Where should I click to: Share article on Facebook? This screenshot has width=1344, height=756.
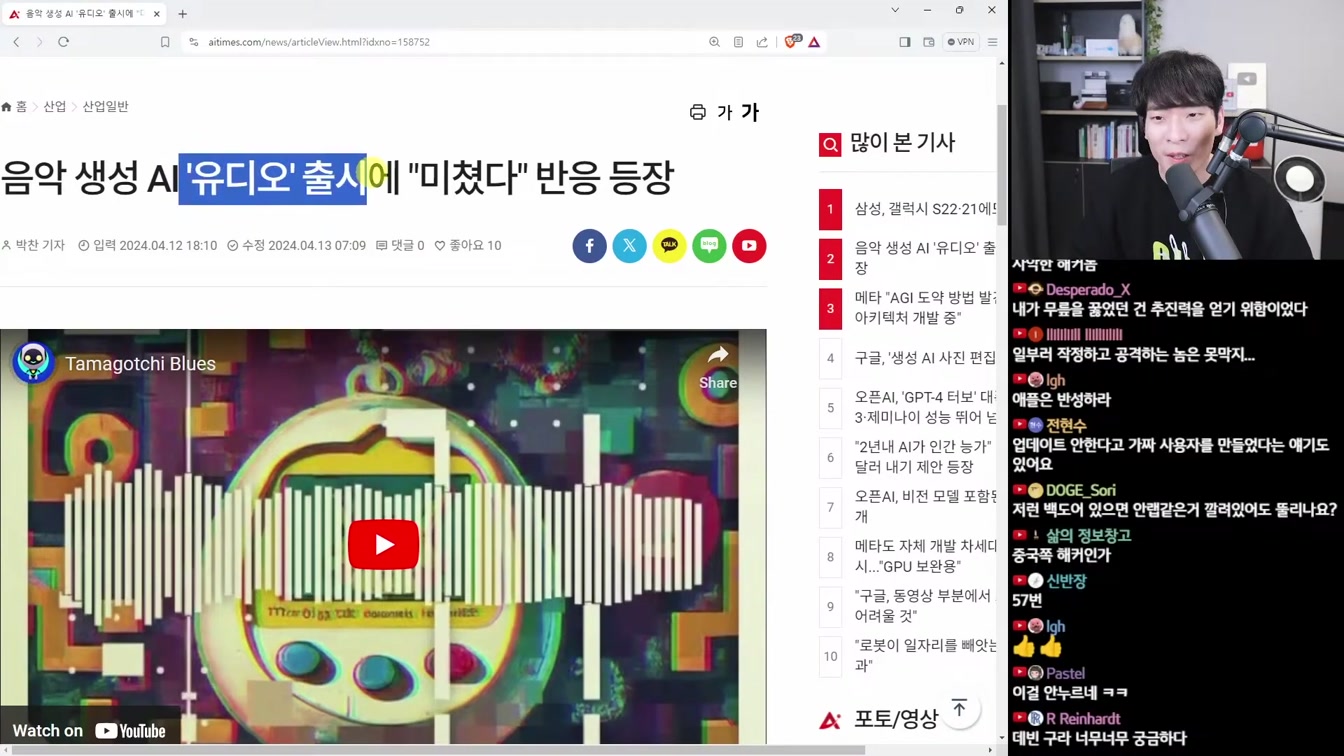tap(590, 246)
